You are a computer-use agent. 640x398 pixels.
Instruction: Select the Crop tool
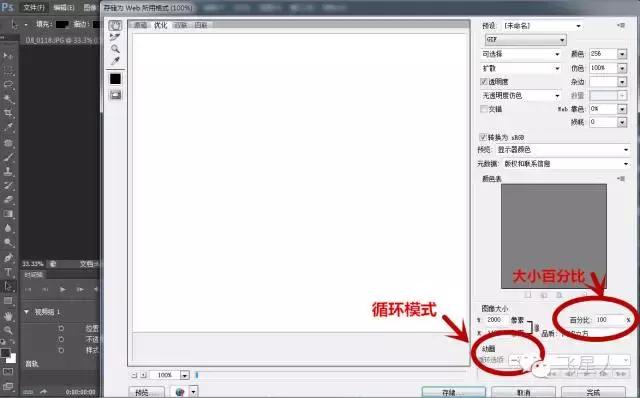coord(8,113)
